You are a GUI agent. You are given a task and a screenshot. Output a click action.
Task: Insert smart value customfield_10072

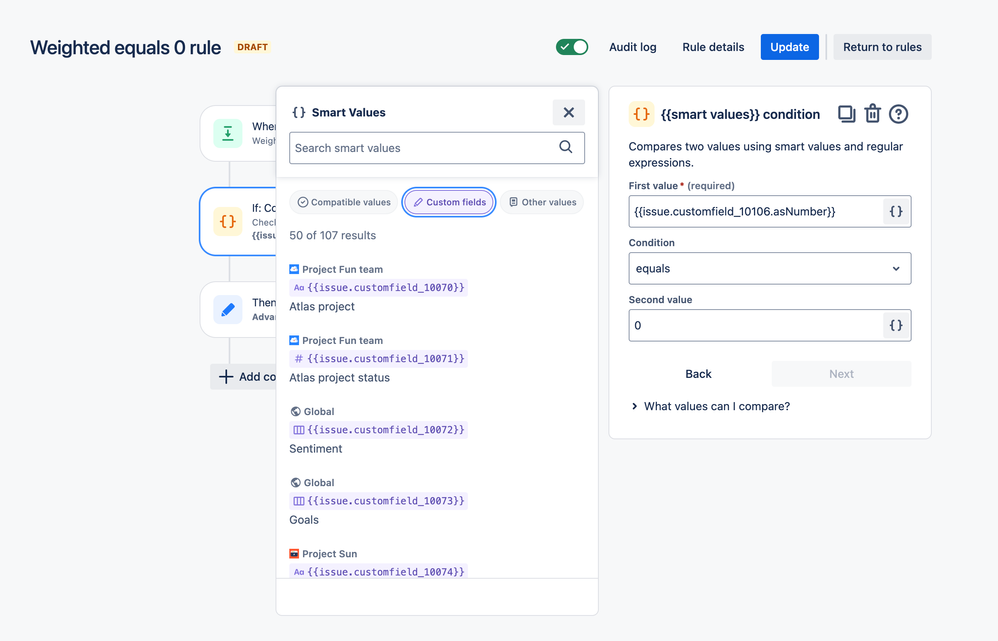pos(379,430)
